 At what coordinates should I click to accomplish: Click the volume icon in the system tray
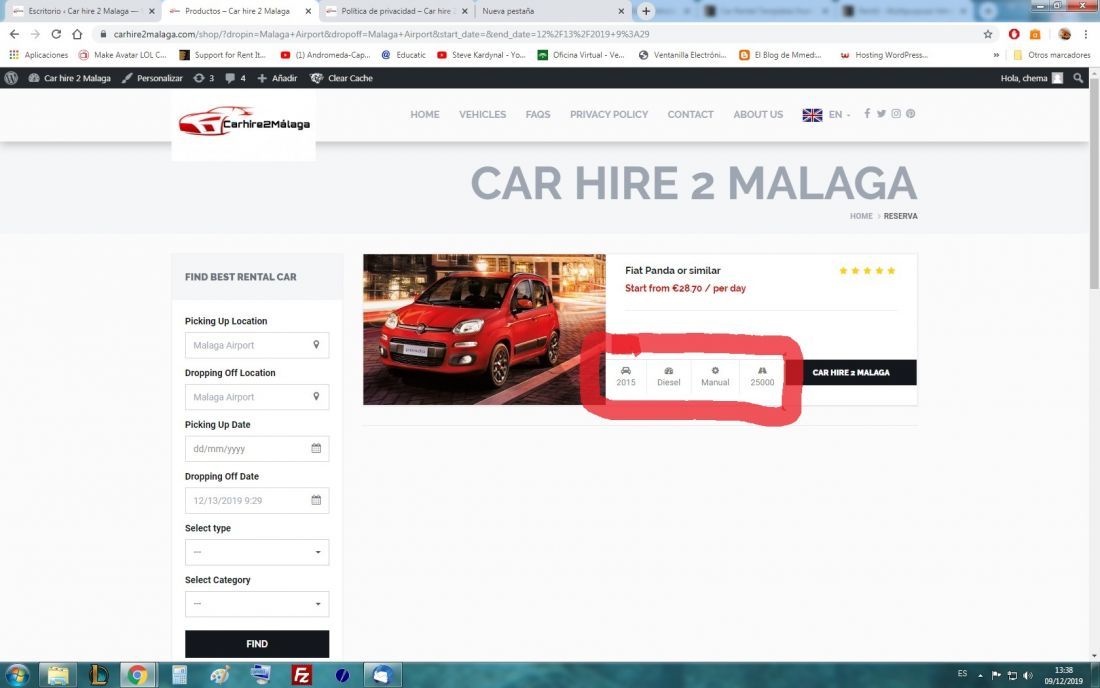point(1028,675)
